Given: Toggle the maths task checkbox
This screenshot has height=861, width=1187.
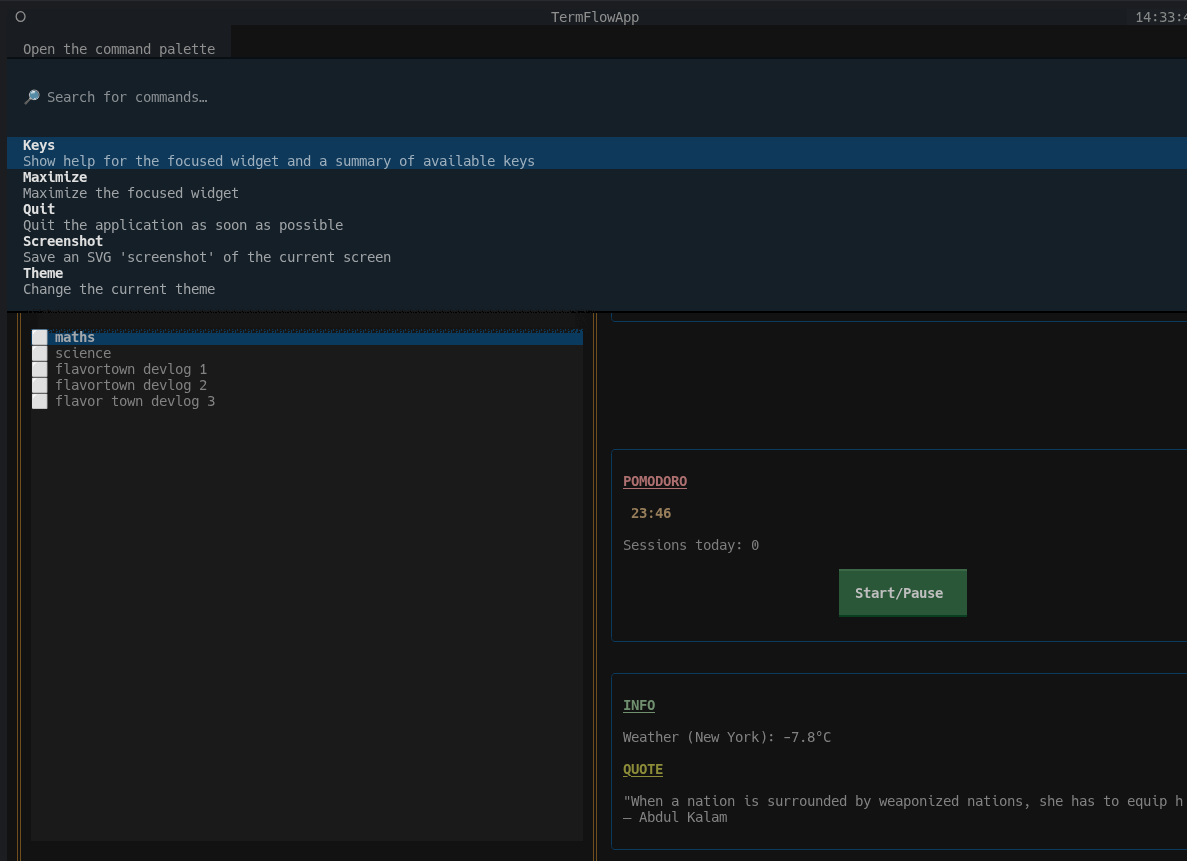Looking at the screenshot, I should click(39, 338).
